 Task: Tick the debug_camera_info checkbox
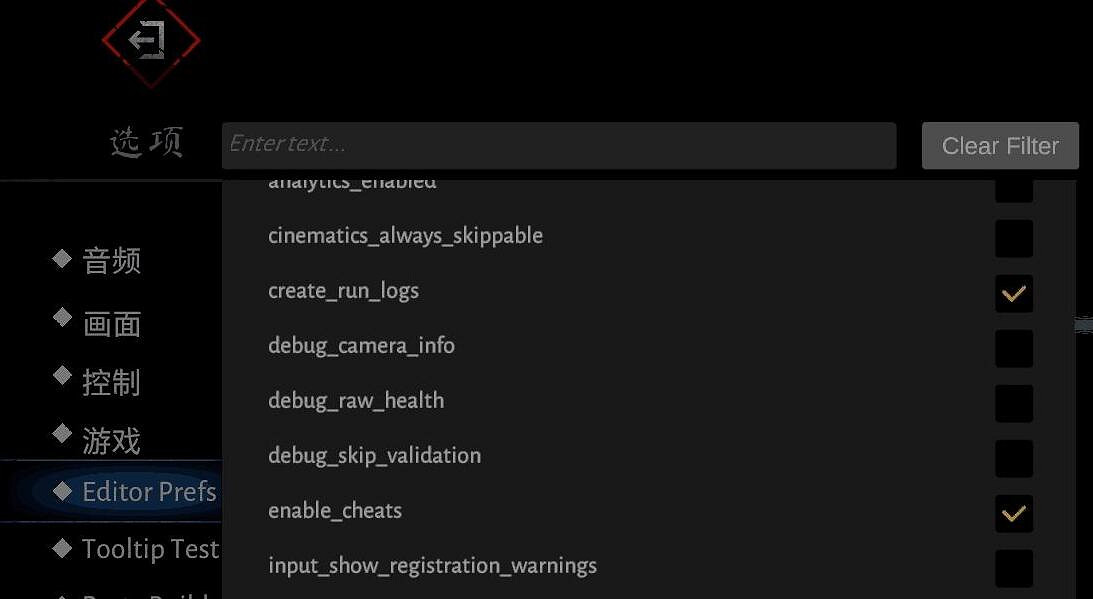tap(1013, 349)
